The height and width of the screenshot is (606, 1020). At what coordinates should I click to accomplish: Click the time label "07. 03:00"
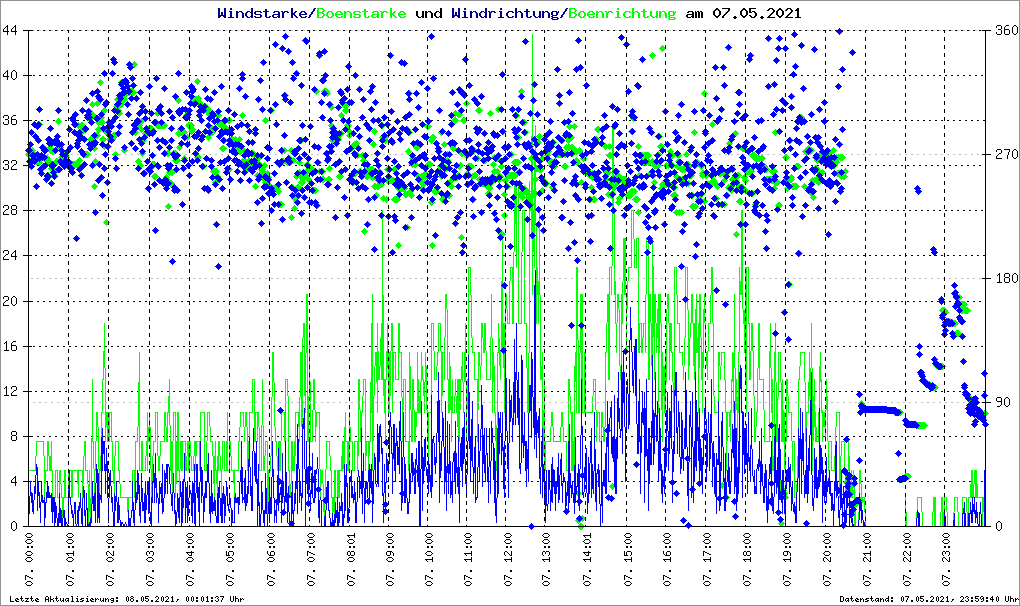pos(150,560)
